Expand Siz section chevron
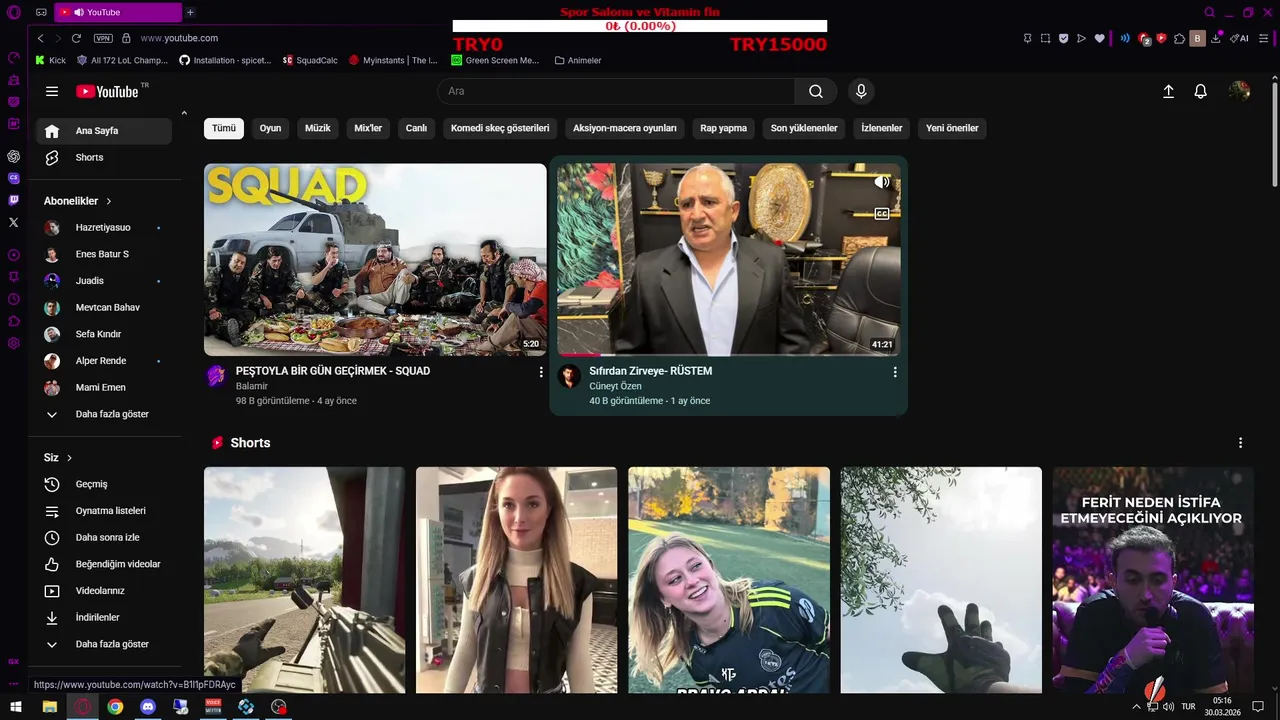Viewport: 1280px width, 720px height. coord(69,458)
